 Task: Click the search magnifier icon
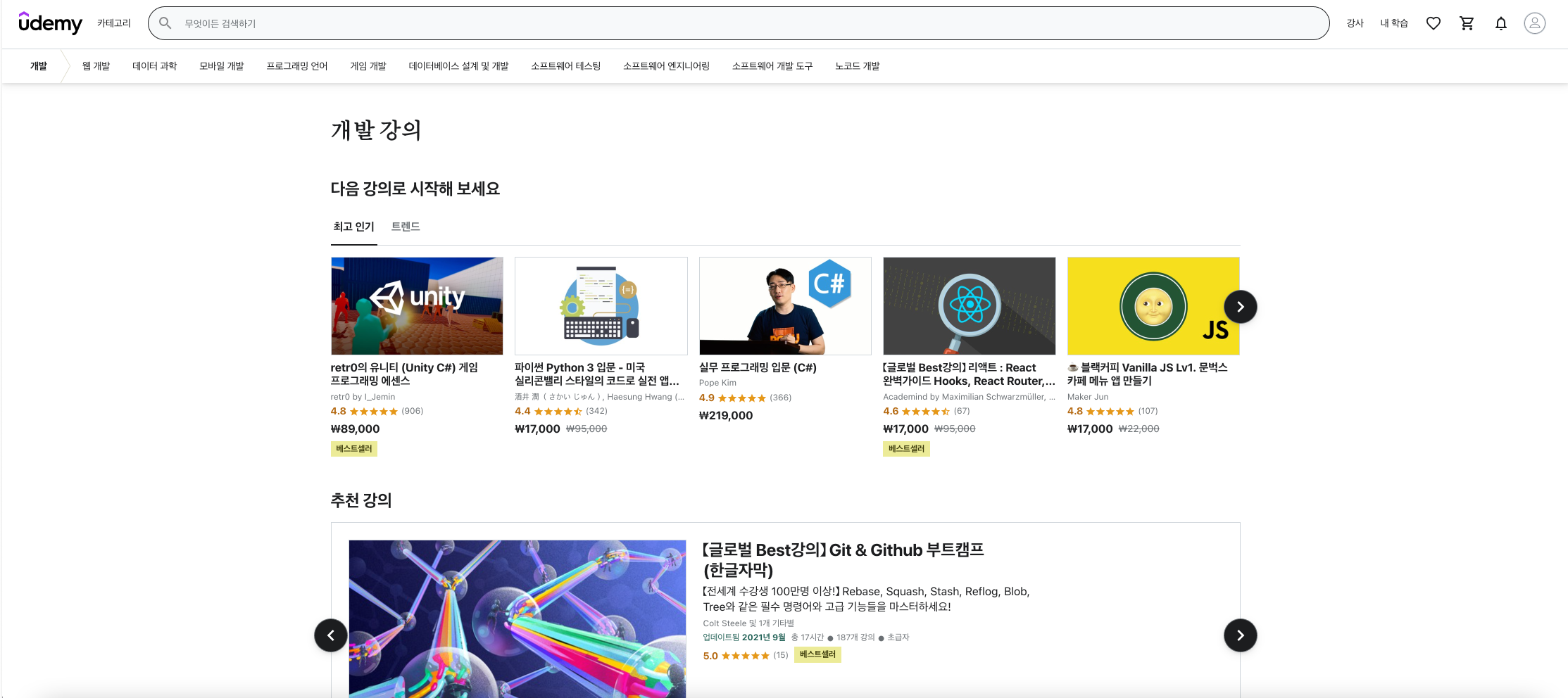tap(165, 23)
